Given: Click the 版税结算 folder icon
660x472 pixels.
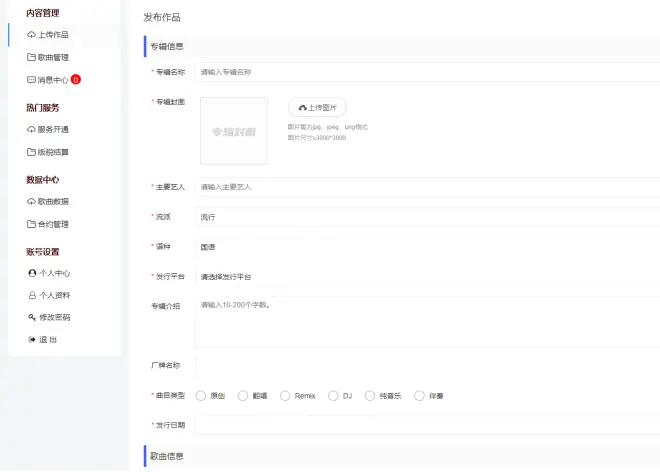Looking at the screenshot, I should (x=31, y=153).
